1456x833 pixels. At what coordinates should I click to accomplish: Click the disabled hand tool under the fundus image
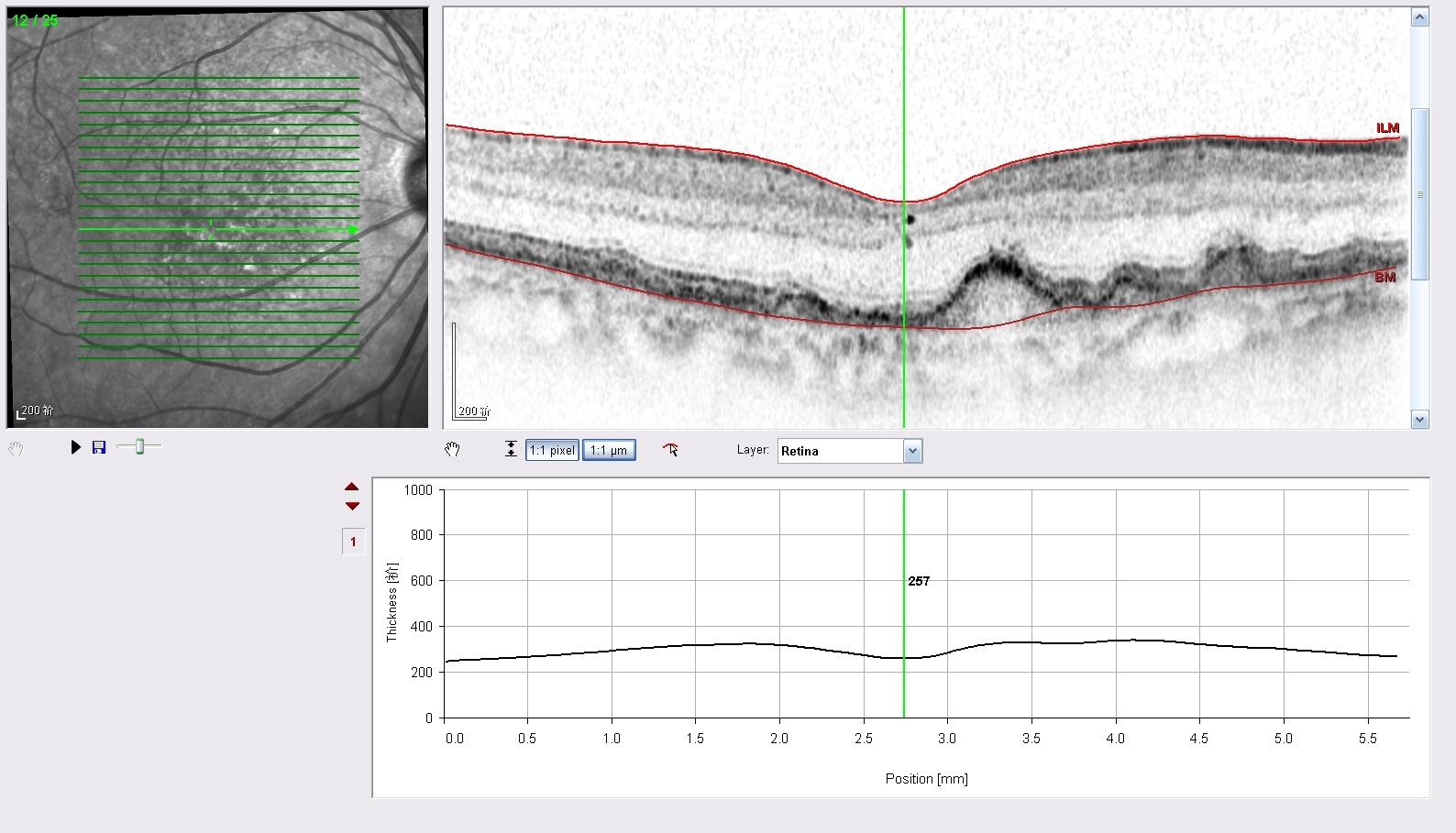(16, 449)
